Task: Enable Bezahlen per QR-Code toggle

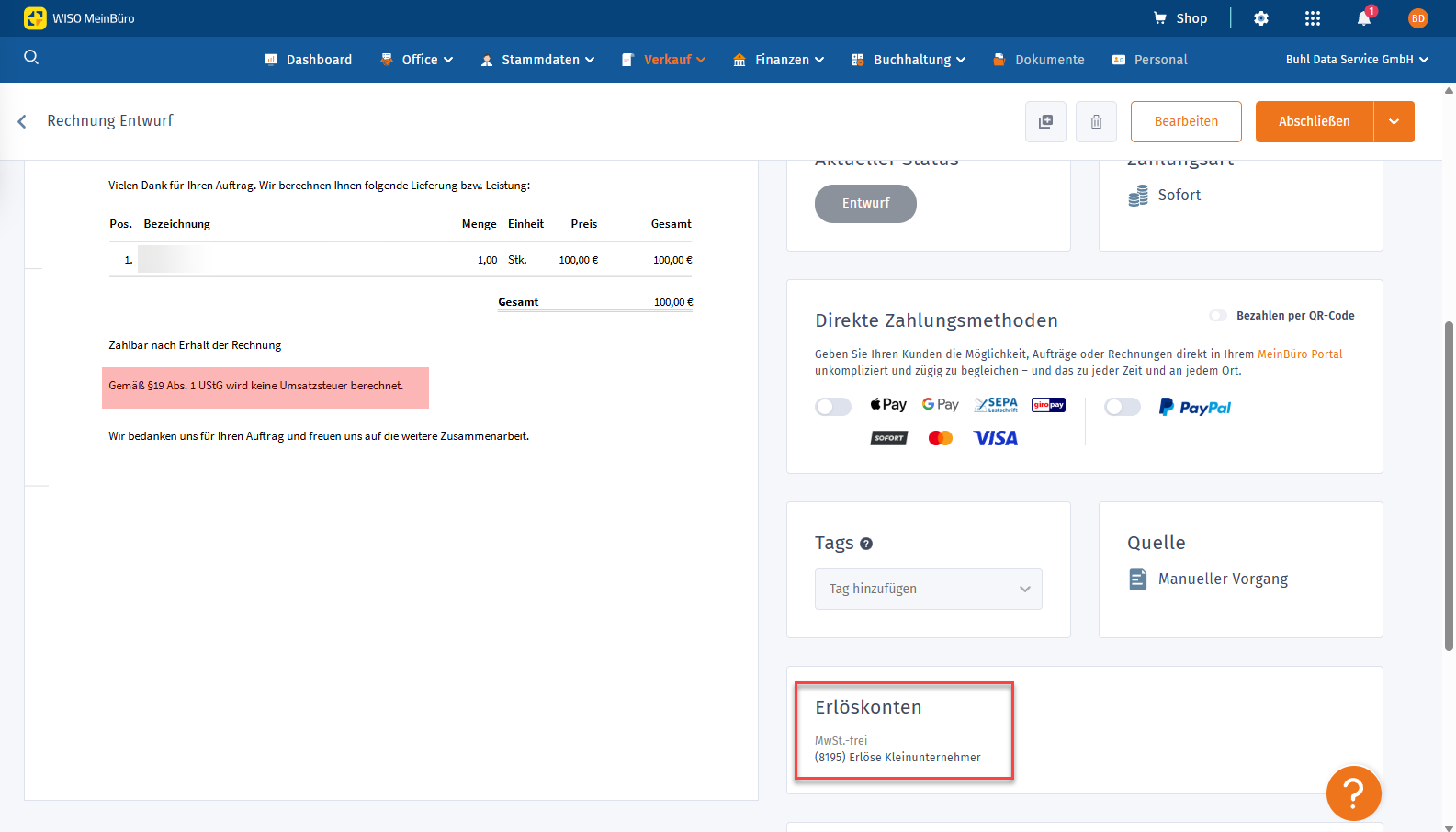Action: click(x=1218, y=316)
